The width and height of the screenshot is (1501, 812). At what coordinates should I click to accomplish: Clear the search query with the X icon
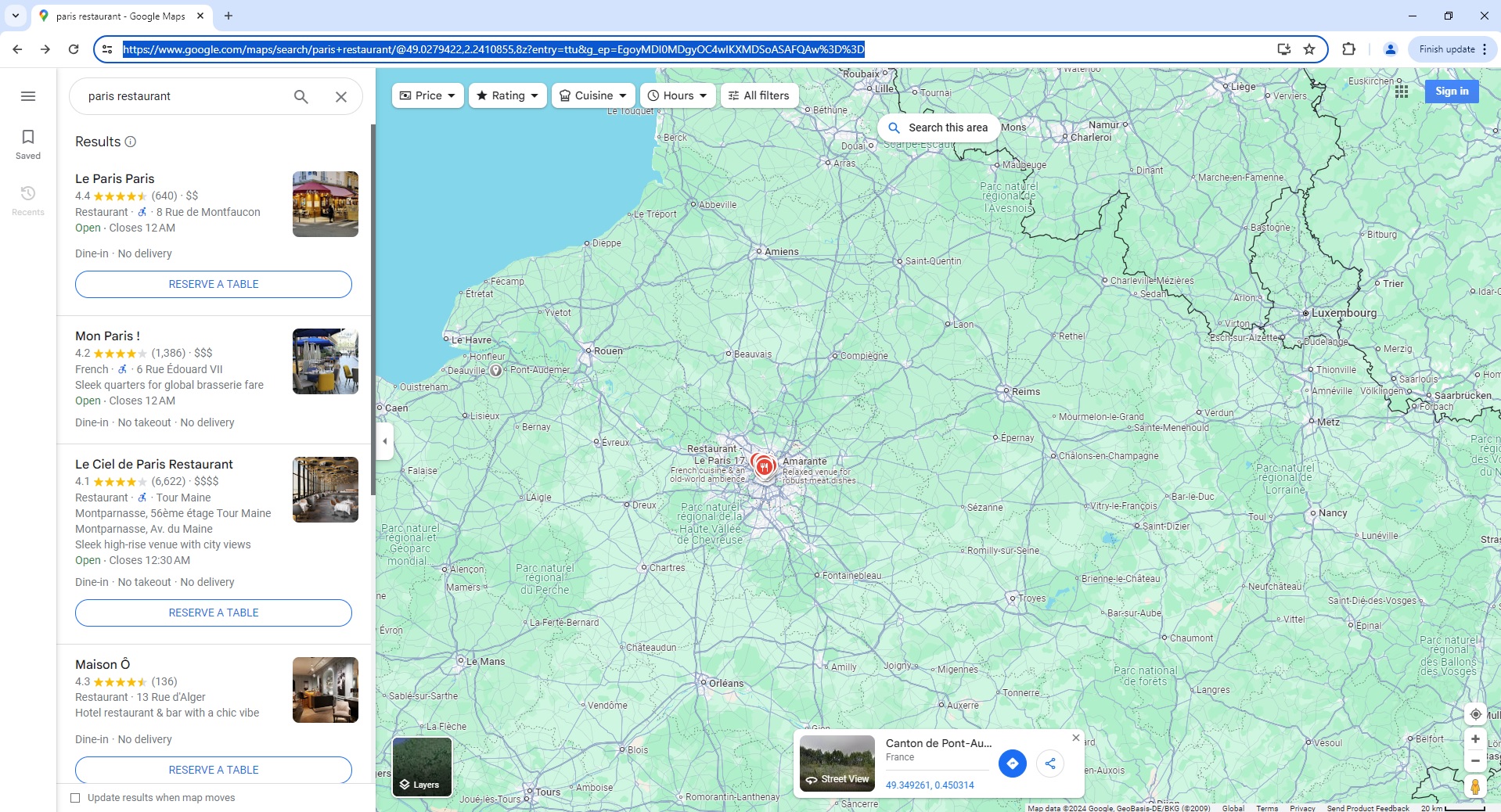340,96
